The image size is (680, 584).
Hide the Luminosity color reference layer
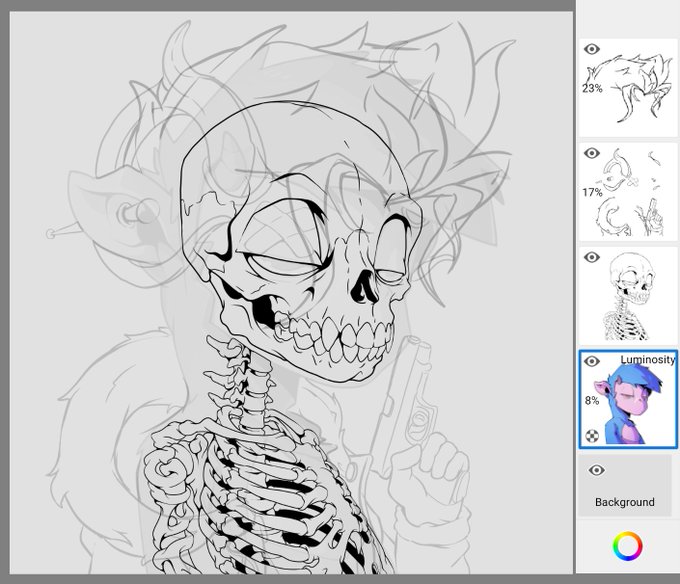pyautogui.click(x=592, y=361)
